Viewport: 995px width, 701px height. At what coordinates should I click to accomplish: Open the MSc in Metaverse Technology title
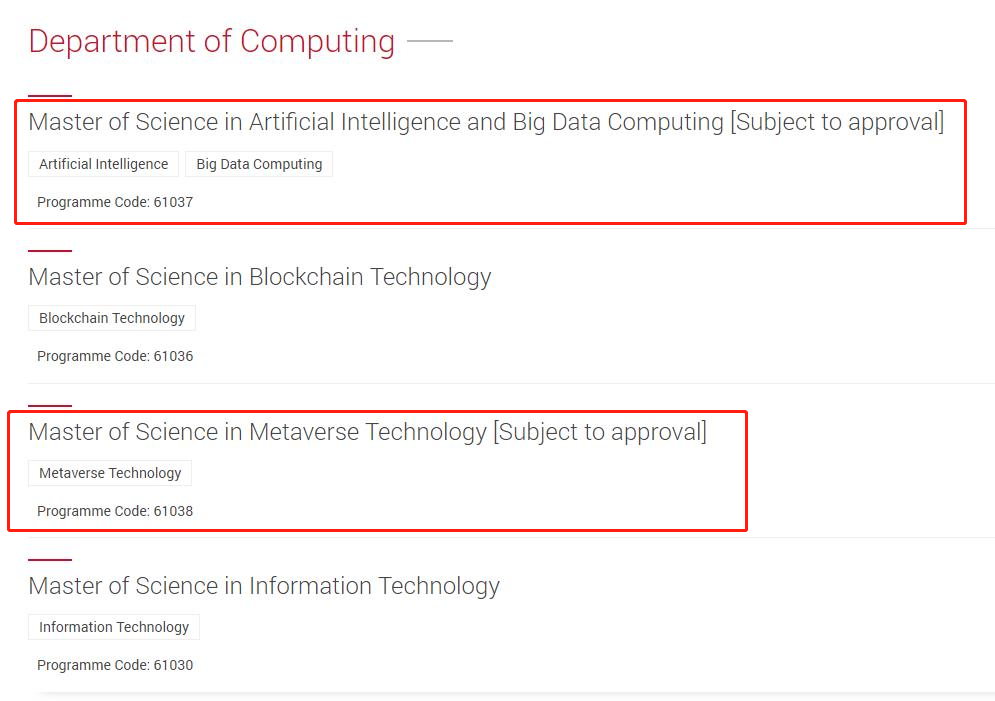click(257, 432)
